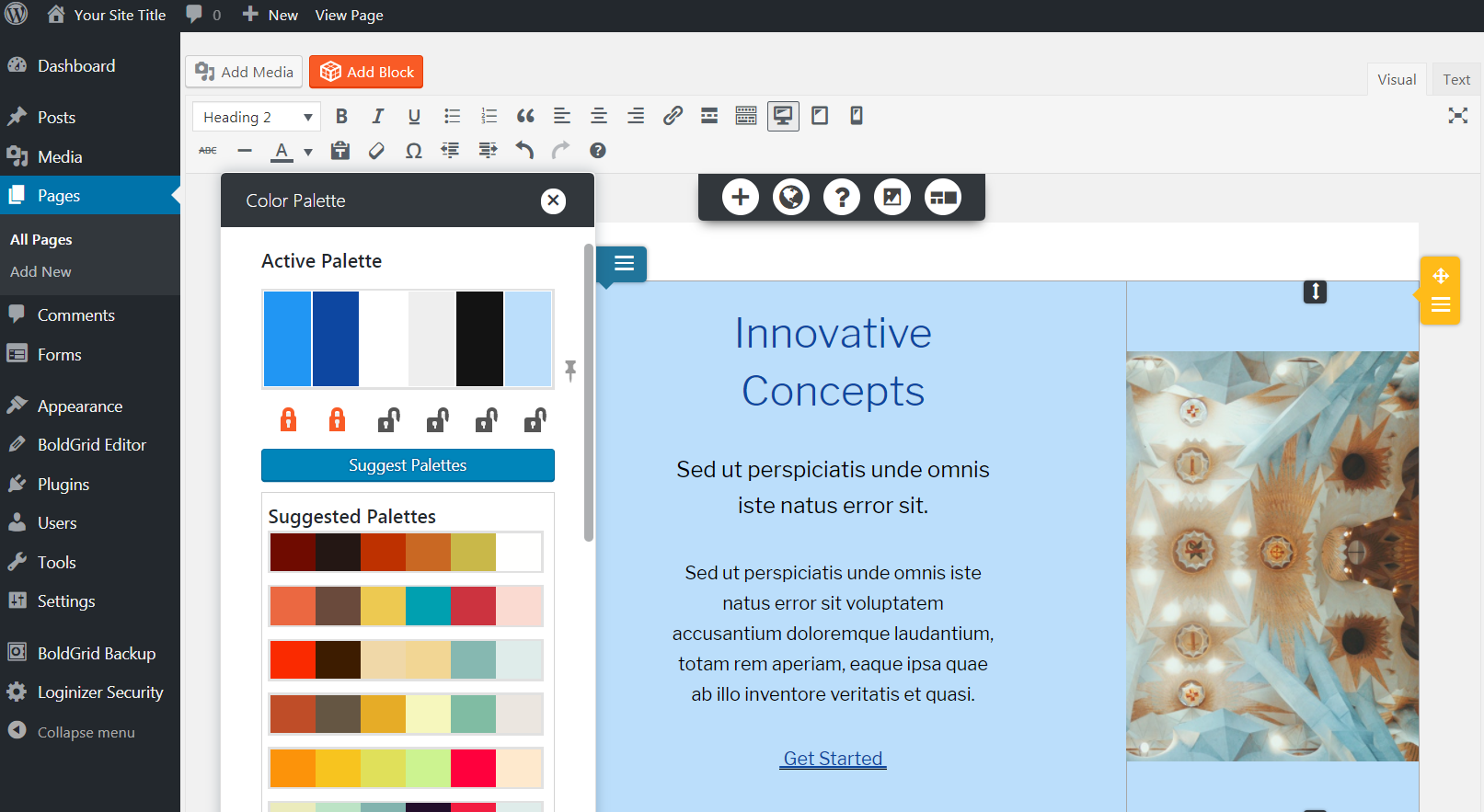The width and height of the screenshot is (1484, 812).
Task: Switch to phone preview view
Action: coord(857,116)
